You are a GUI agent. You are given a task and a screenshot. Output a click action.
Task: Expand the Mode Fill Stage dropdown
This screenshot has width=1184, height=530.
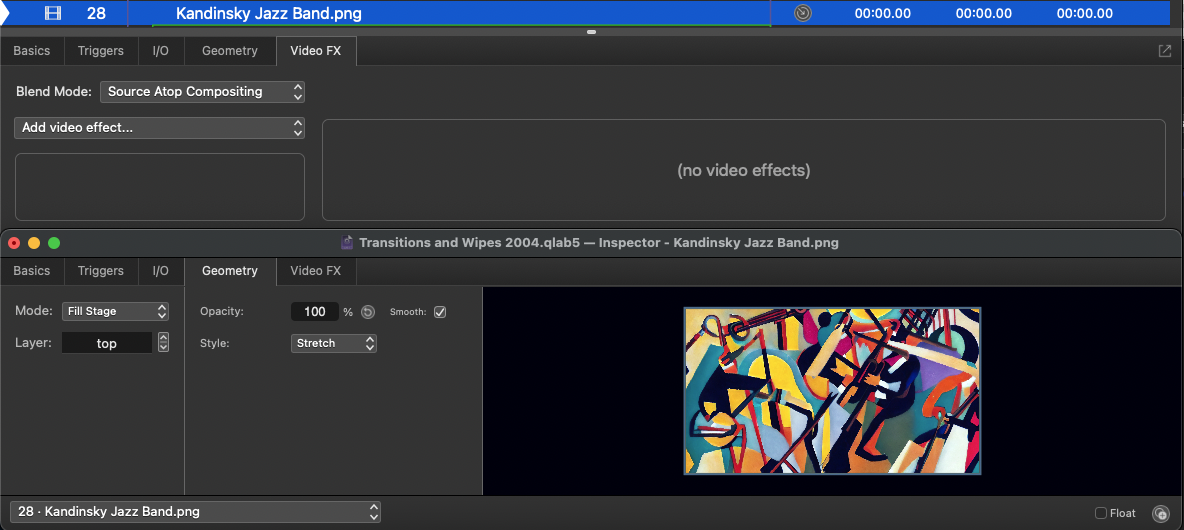click(115, 311)
